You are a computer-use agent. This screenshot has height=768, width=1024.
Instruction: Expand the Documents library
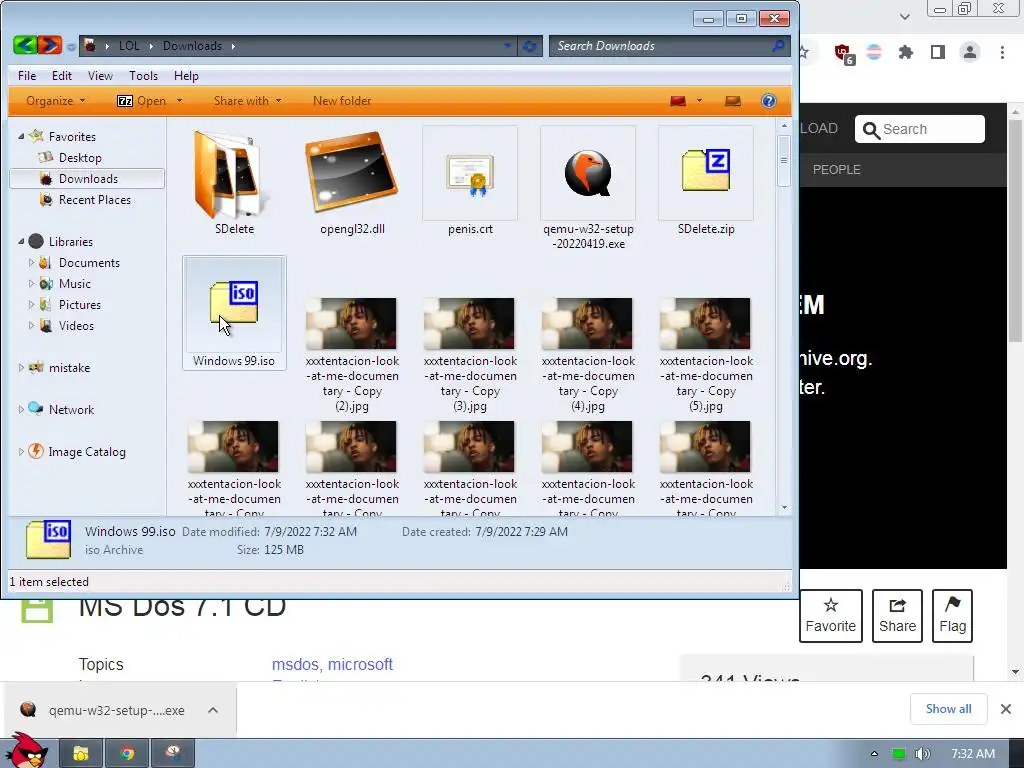tap(31, 263)
